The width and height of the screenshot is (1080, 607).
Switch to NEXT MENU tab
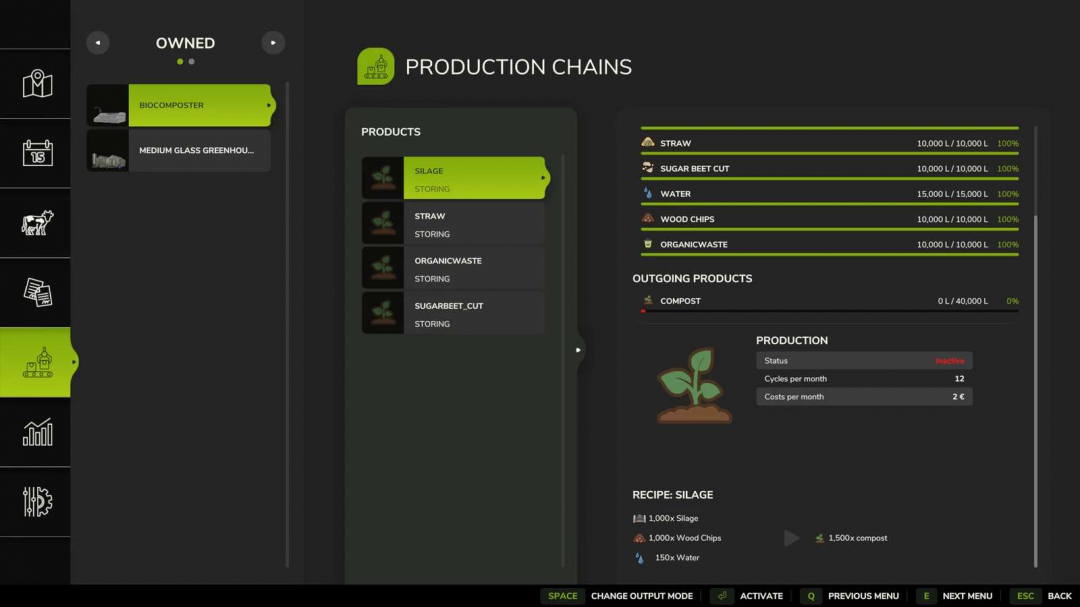pyautogui.click(x=966, y=595)
